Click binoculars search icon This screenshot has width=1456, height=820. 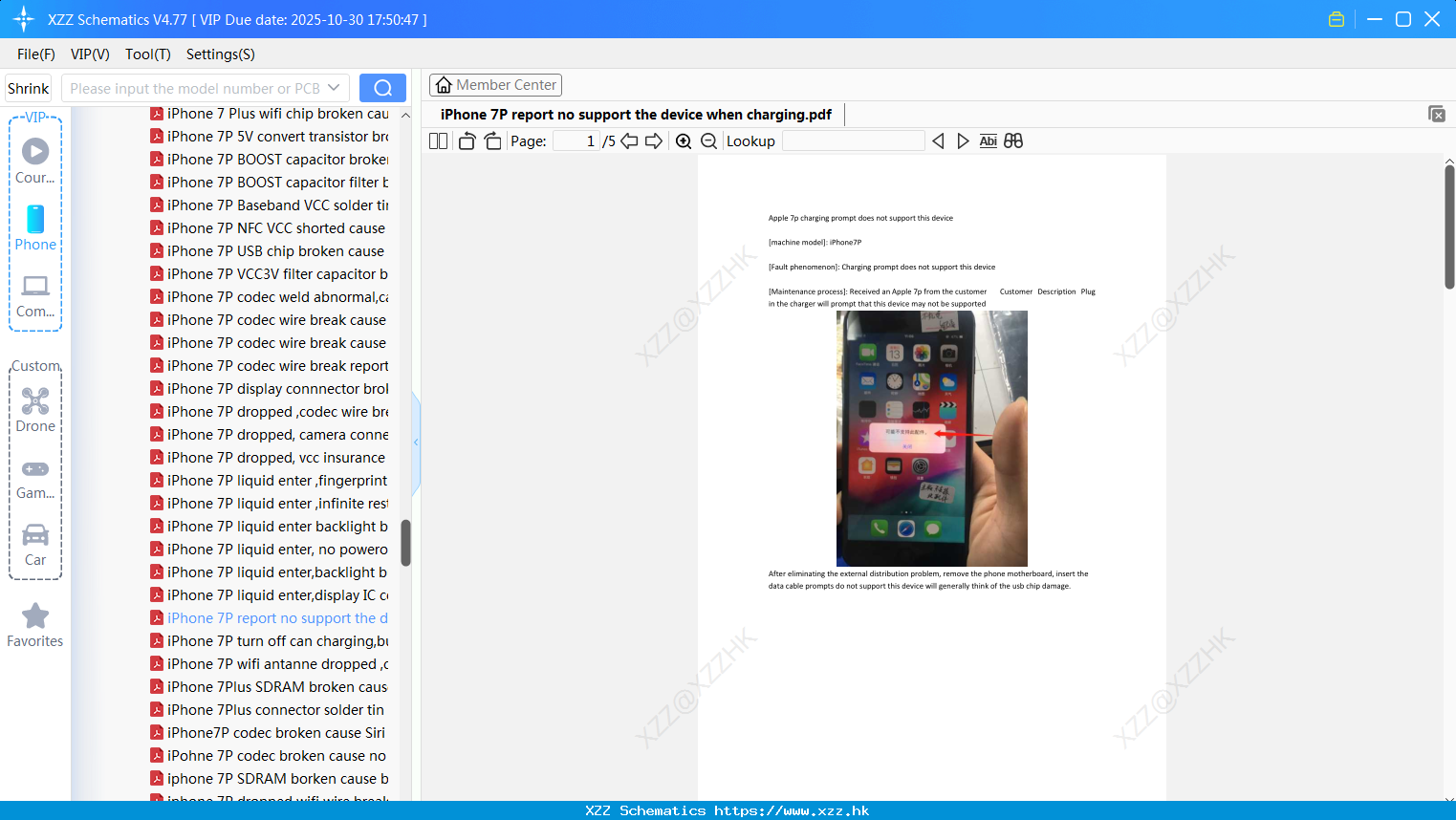tap(1013, 141)
